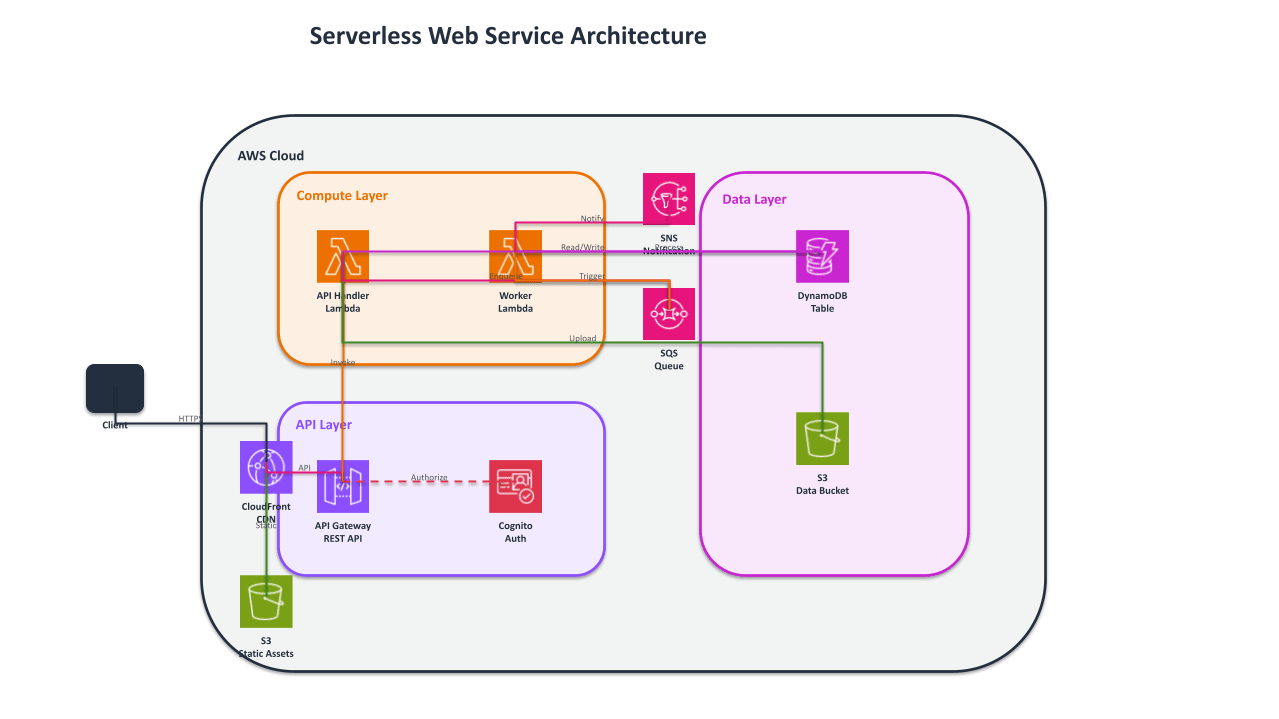Viewport: 1279px width, 719px height.
Task: Click the HTTPS connection label
Action: point(189,419)
